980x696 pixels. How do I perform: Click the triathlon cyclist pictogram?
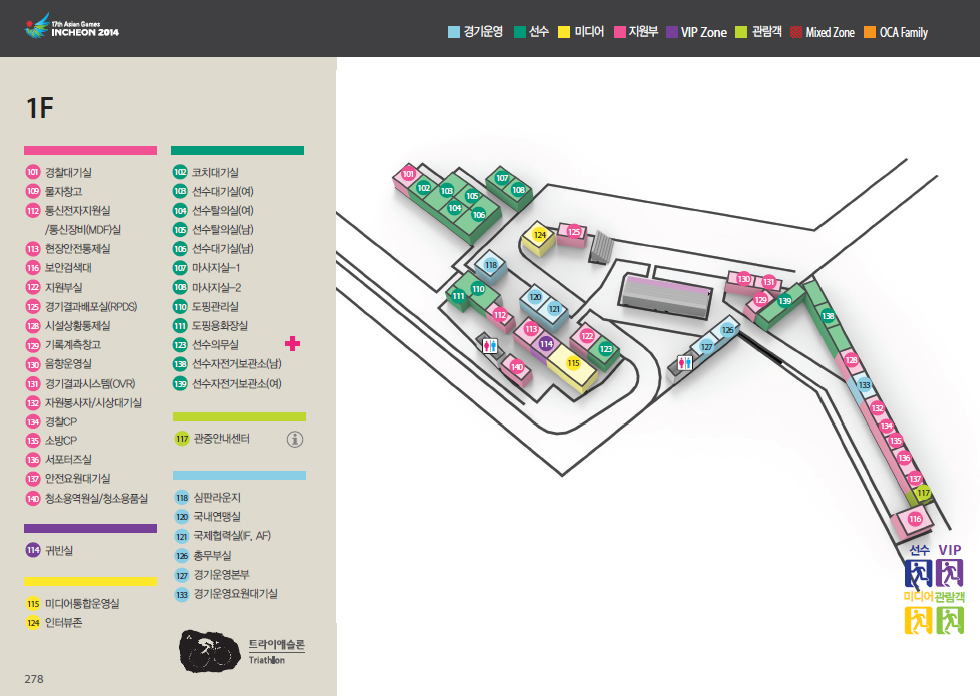click(x=209, y=651)
